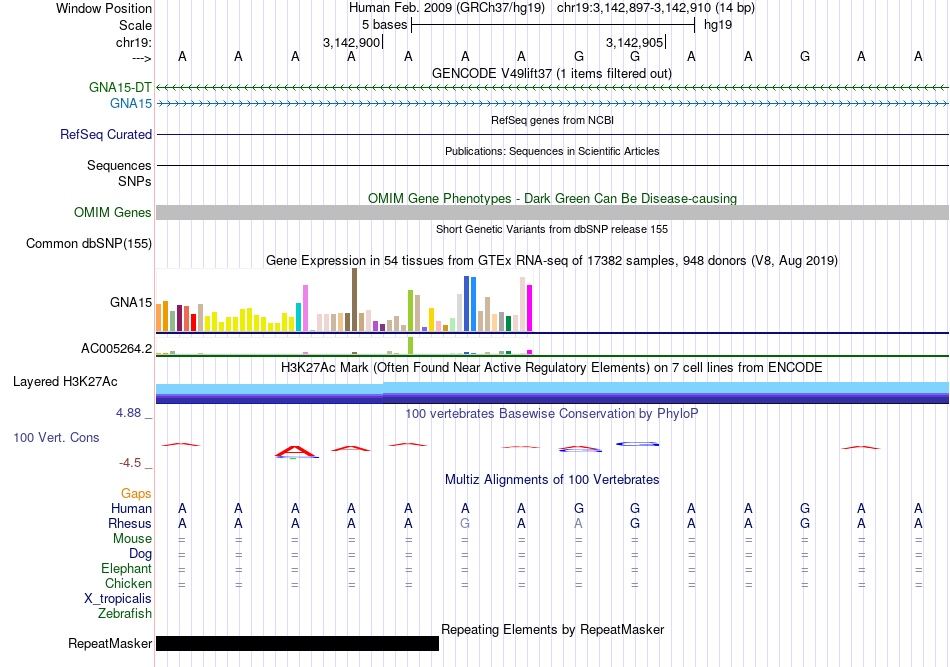Select the Dog species label
Image resolution: width=950 pixels, height=667 pixels.
point(141,554)
